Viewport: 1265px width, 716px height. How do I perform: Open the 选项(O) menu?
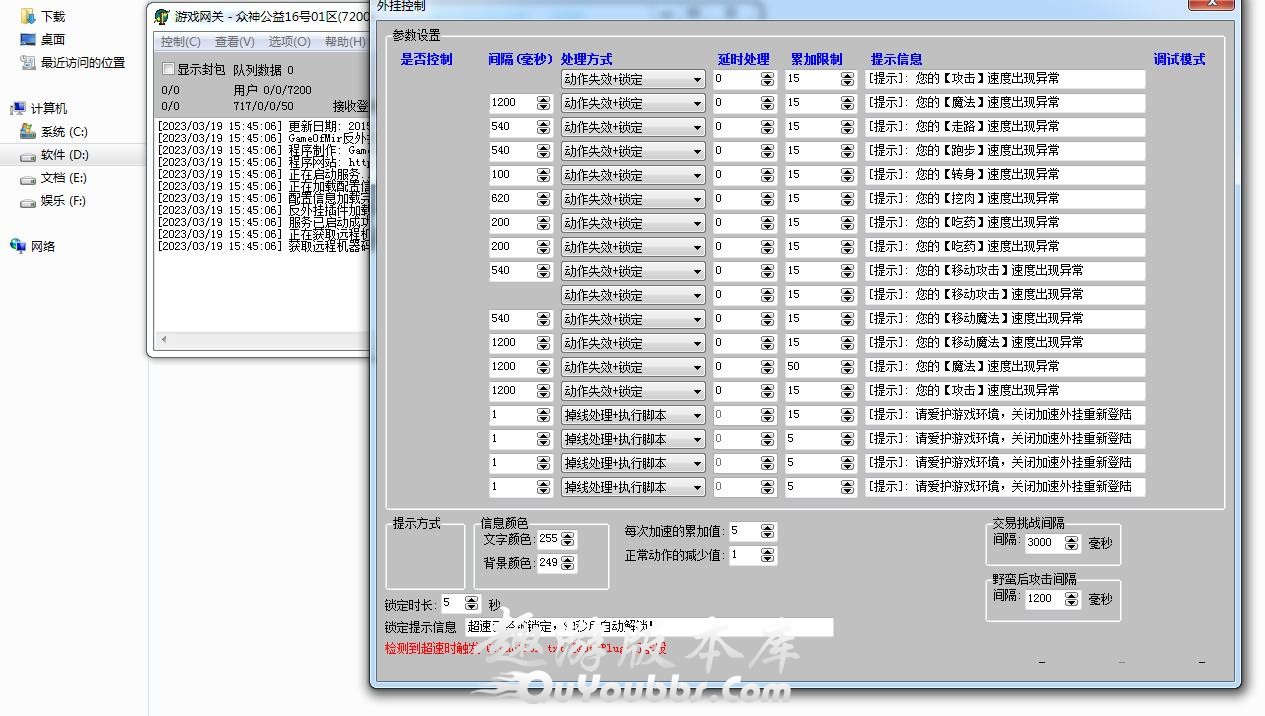pos(289,42)
